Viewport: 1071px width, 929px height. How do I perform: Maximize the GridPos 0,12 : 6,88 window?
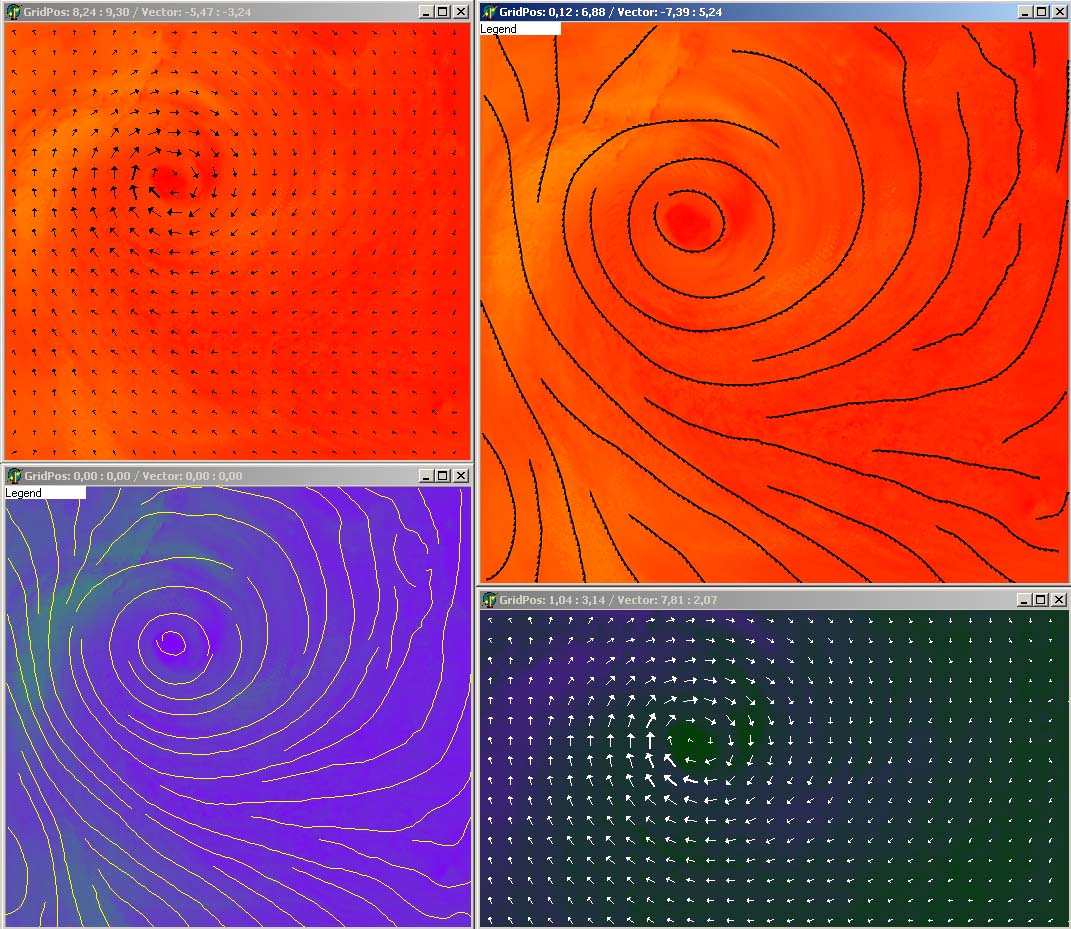(x=1042, y=12)
